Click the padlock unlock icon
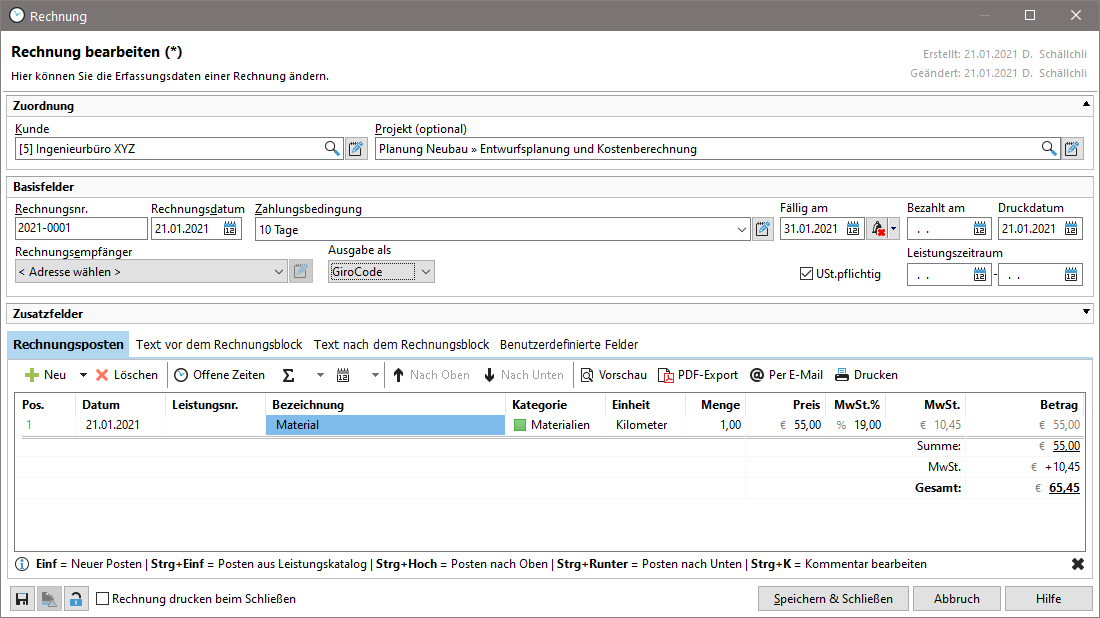Image resolution: width=1100 pixels, height=618 pixels. point(76,599)
